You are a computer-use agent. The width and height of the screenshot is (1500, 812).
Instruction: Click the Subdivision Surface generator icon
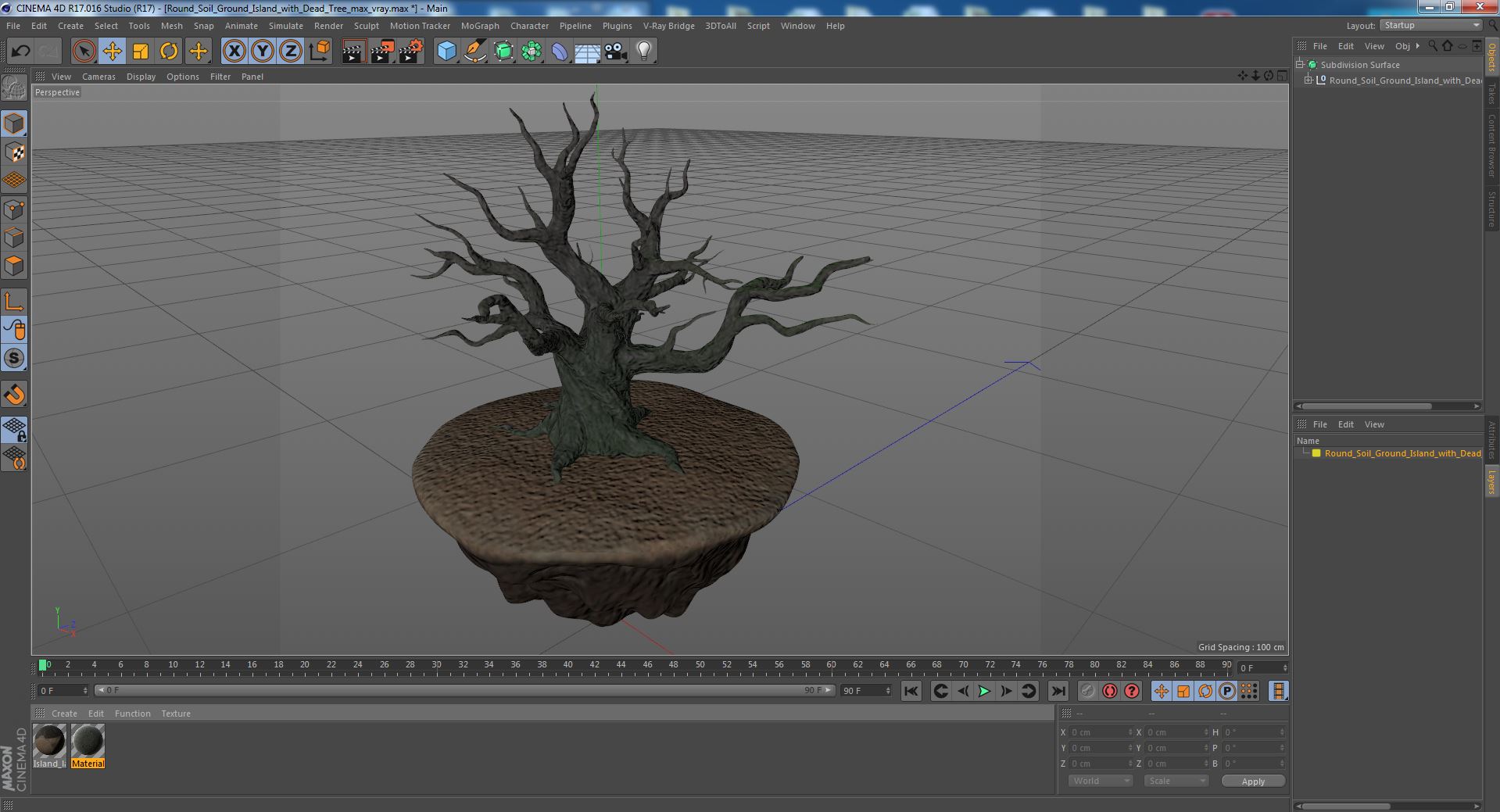503,52
